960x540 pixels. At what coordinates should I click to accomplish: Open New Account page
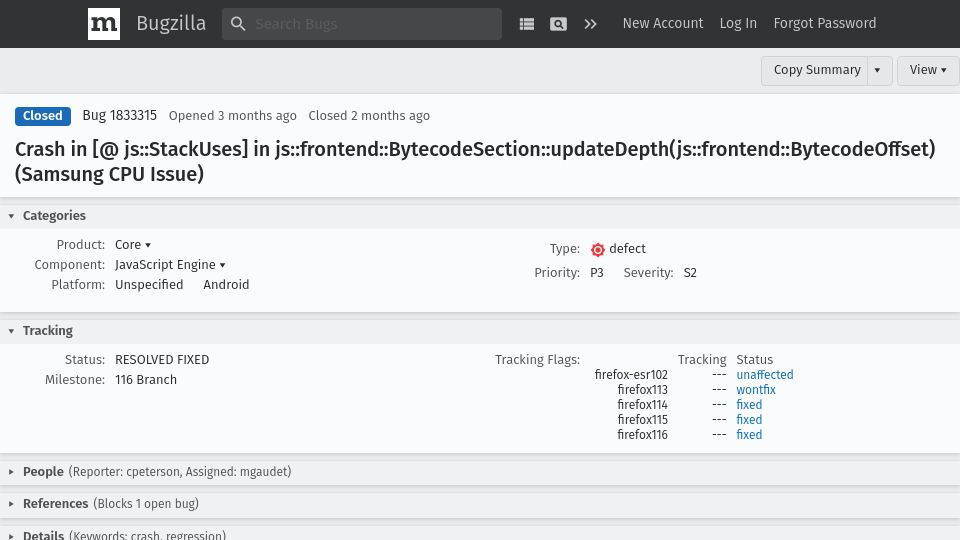(x=662, y=23)
